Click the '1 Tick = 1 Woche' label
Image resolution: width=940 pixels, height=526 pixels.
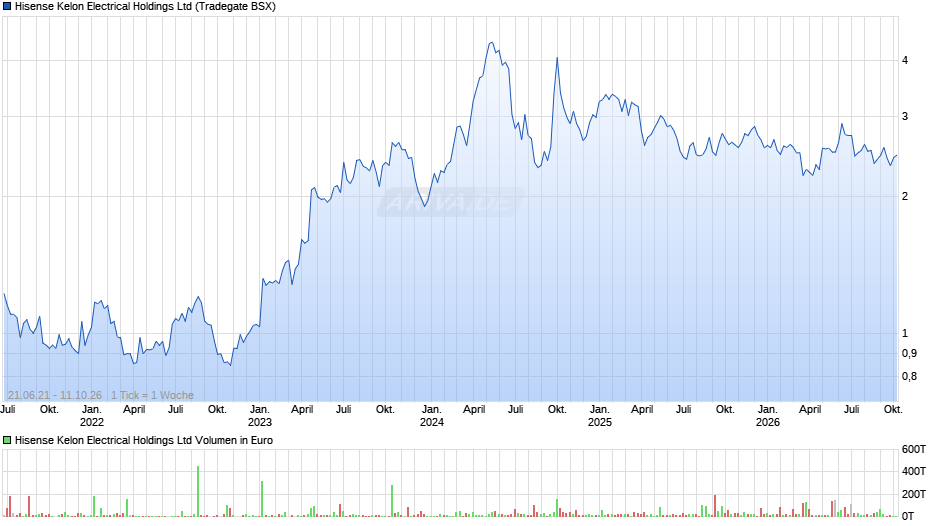(152, 395)
